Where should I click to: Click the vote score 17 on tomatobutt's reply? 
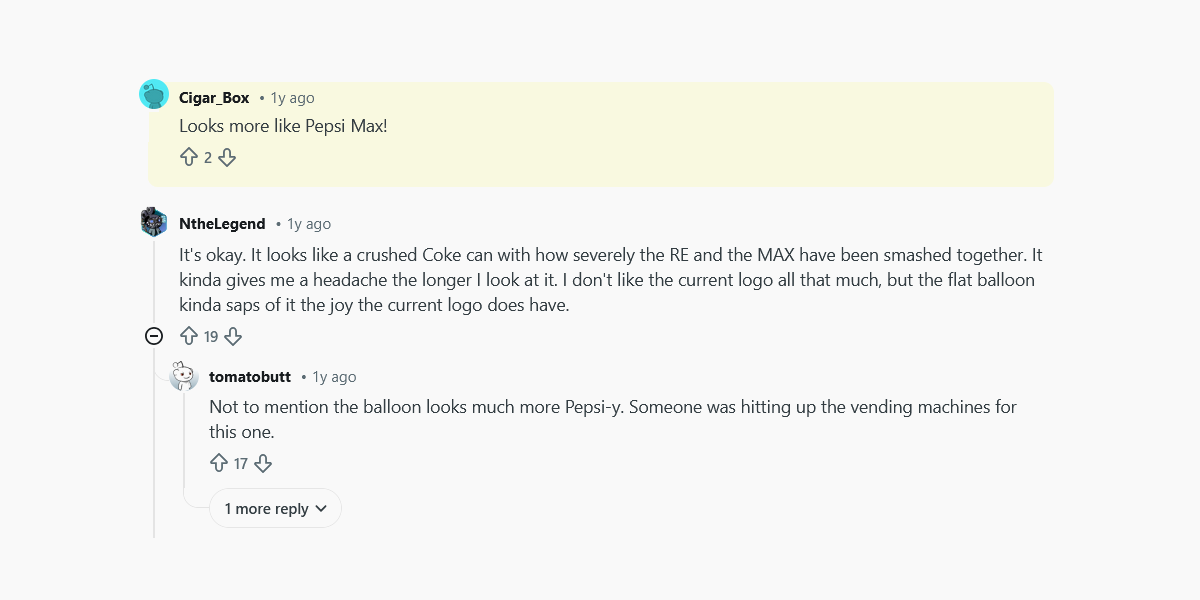(241, 463)
